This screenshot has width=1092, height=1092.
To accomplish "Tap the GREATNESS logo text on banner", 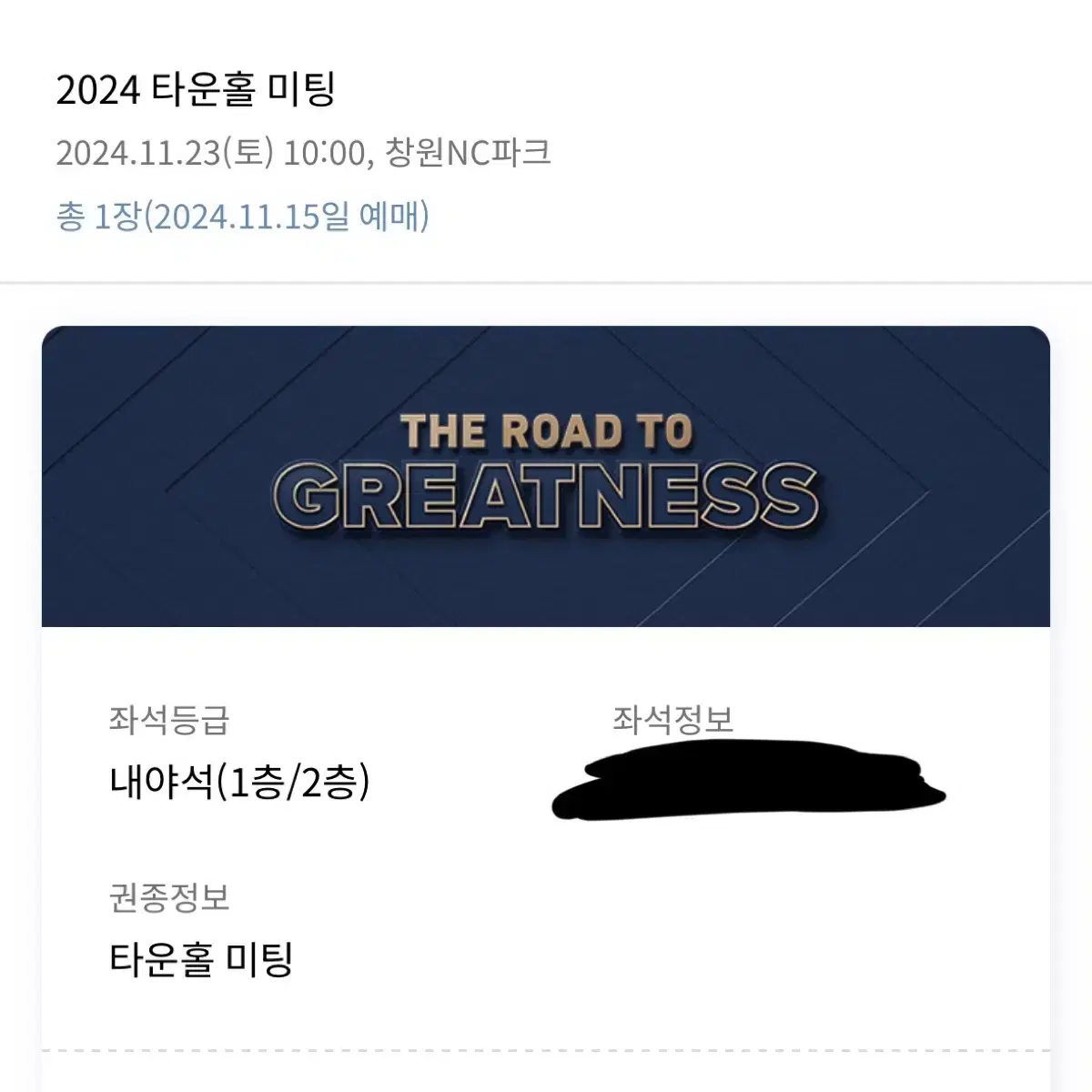I will tap(546, 496).
